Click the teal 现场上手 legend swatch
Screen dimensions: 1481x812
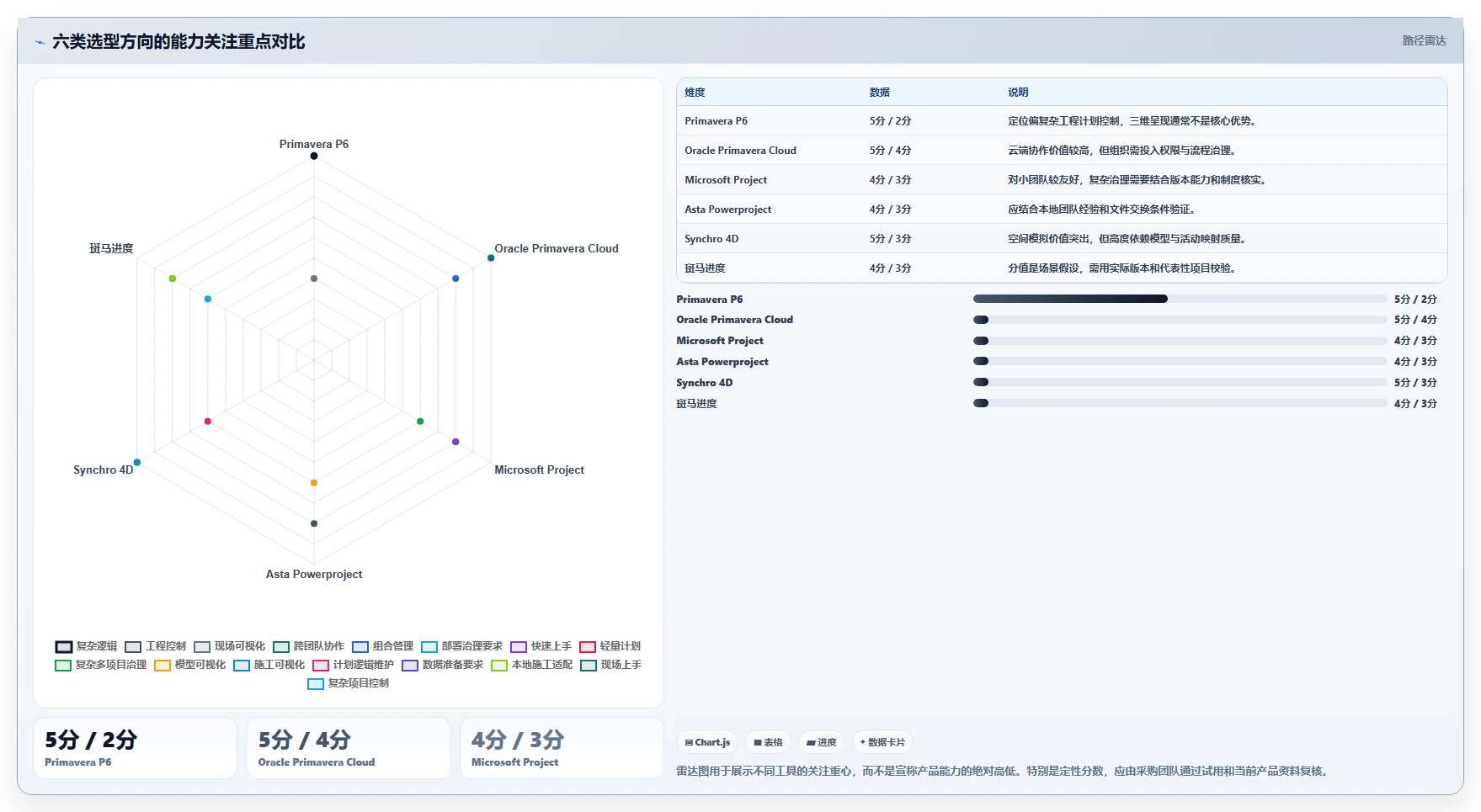tap(589, 665)
